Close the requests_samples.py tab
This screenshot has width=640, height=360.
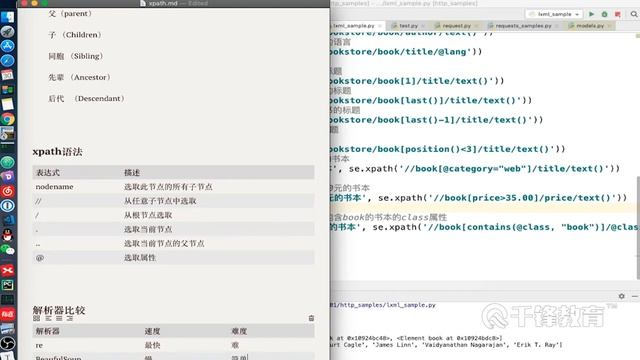(557, 26)
